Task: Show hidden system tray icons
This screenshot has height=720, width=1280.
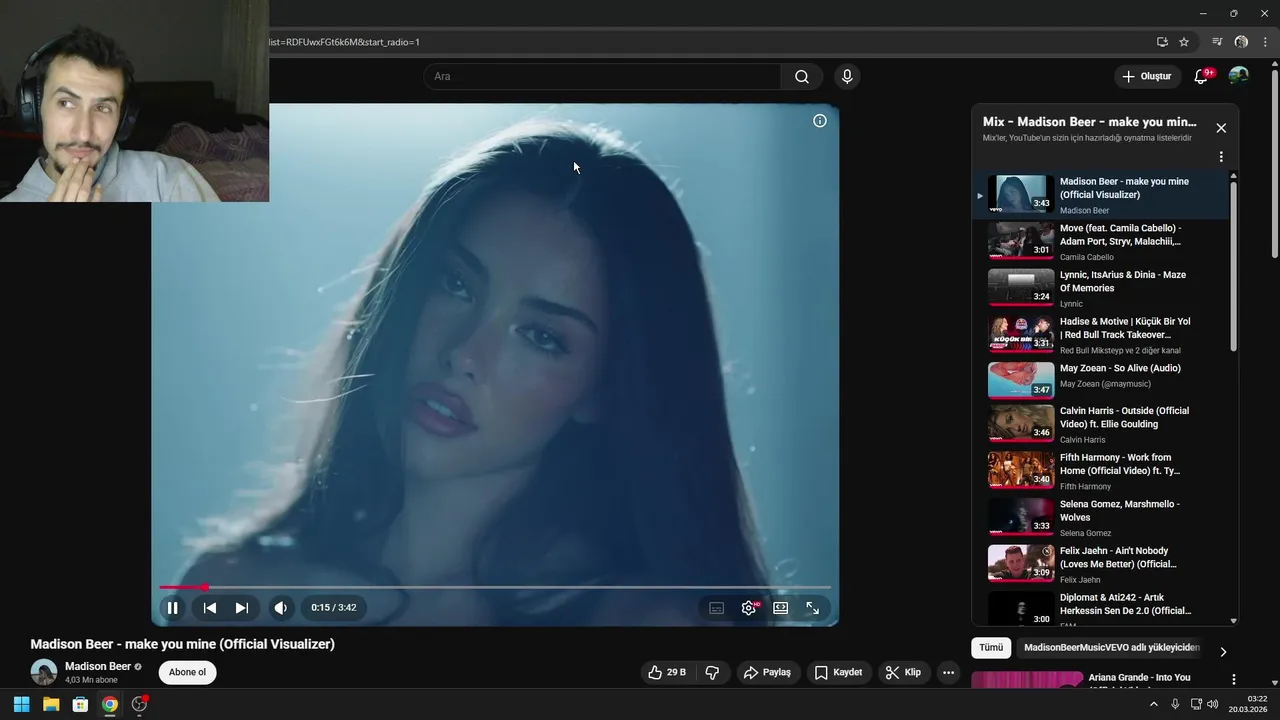Action: (1154, 704)
